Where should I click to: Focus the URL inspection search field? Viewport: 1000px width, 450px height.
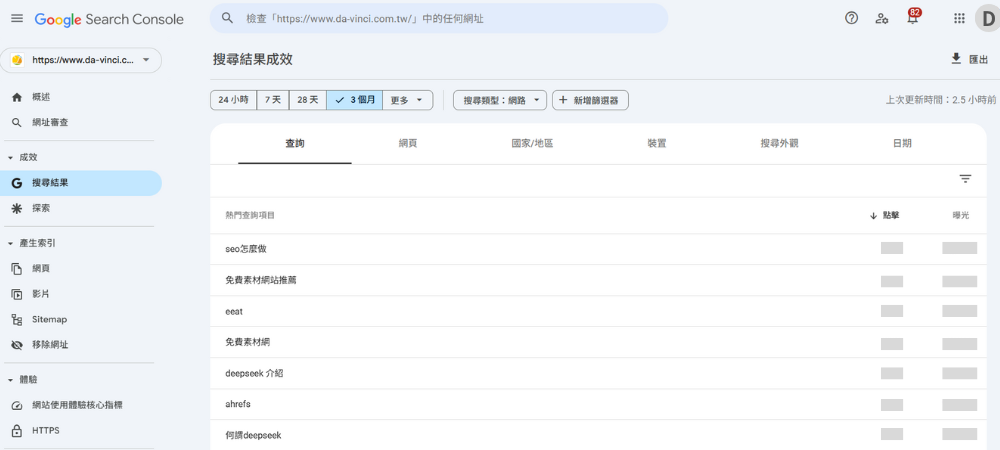(x=439, y=18)
